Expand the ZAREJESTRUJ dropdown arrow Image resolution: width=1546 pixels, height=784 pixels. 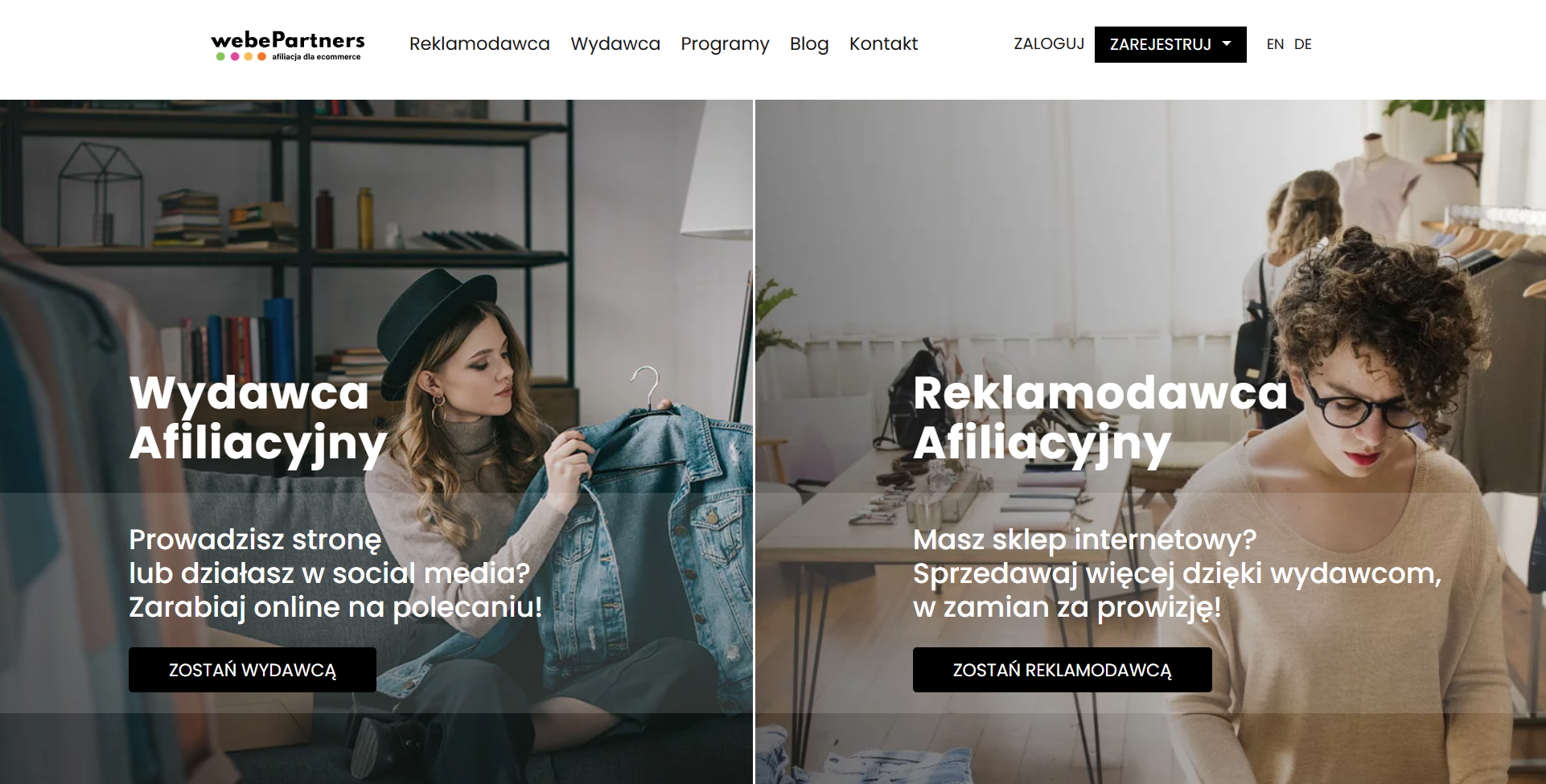point(1227,43)
